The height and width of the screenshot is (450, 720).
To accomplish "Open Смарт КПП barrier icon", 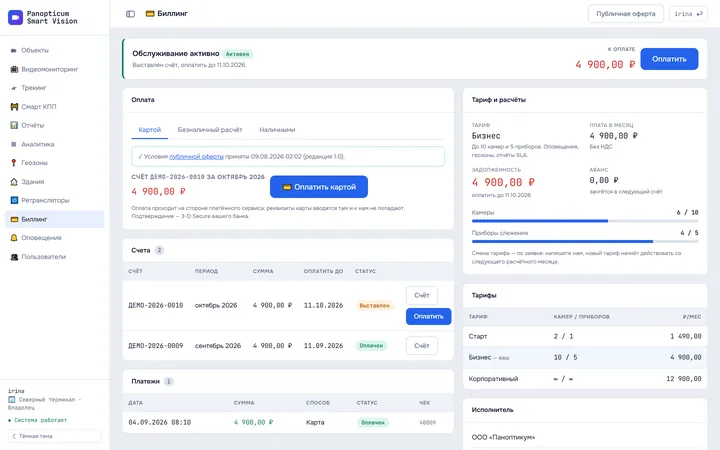I will pyautogui.click(x=14, y=107).
